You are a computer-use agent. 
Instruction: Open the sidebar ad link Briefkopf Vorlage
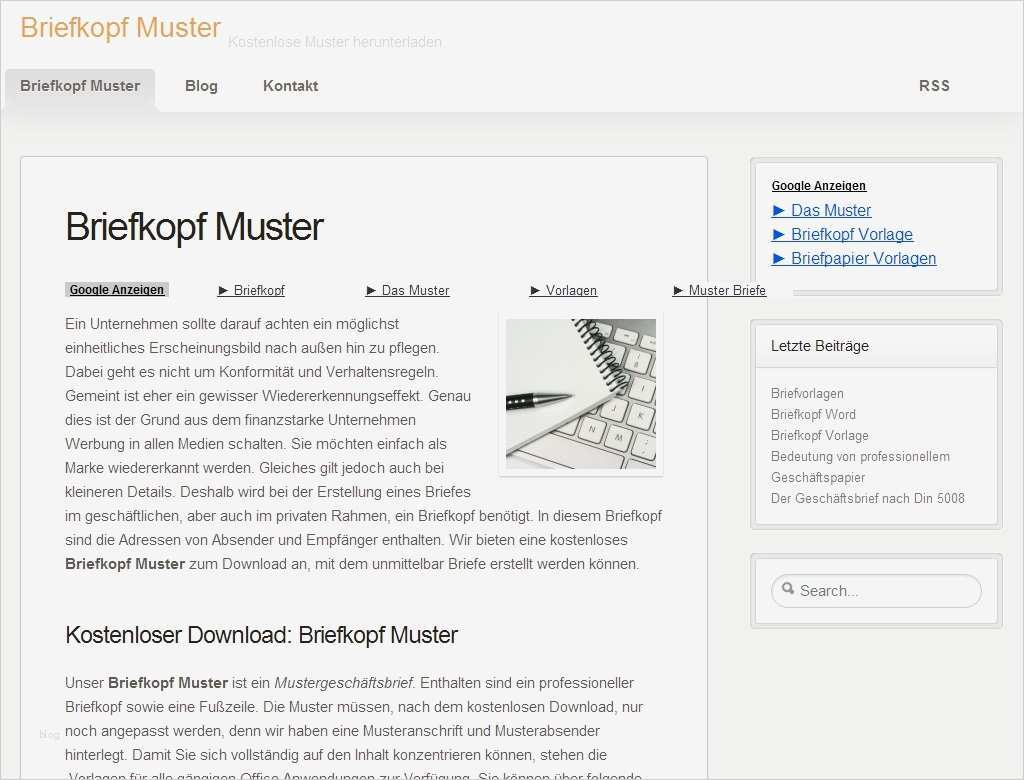pos(842,234)
